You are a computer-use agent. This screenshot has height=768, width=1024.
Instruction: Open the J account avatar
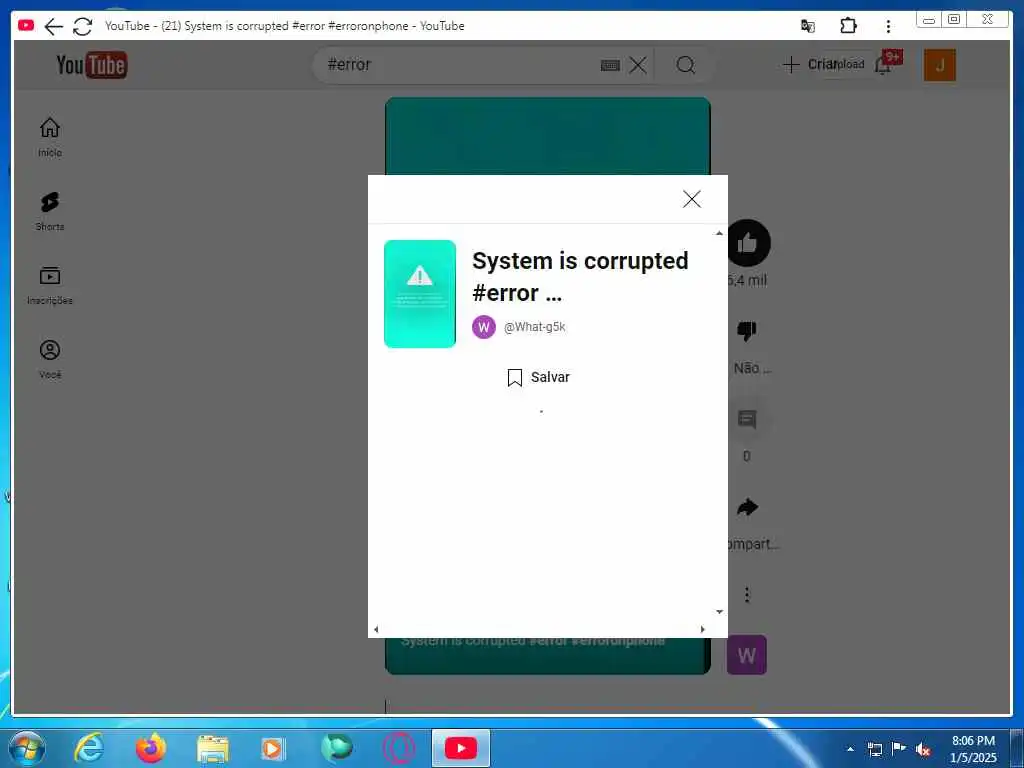(x=940, y=65)
